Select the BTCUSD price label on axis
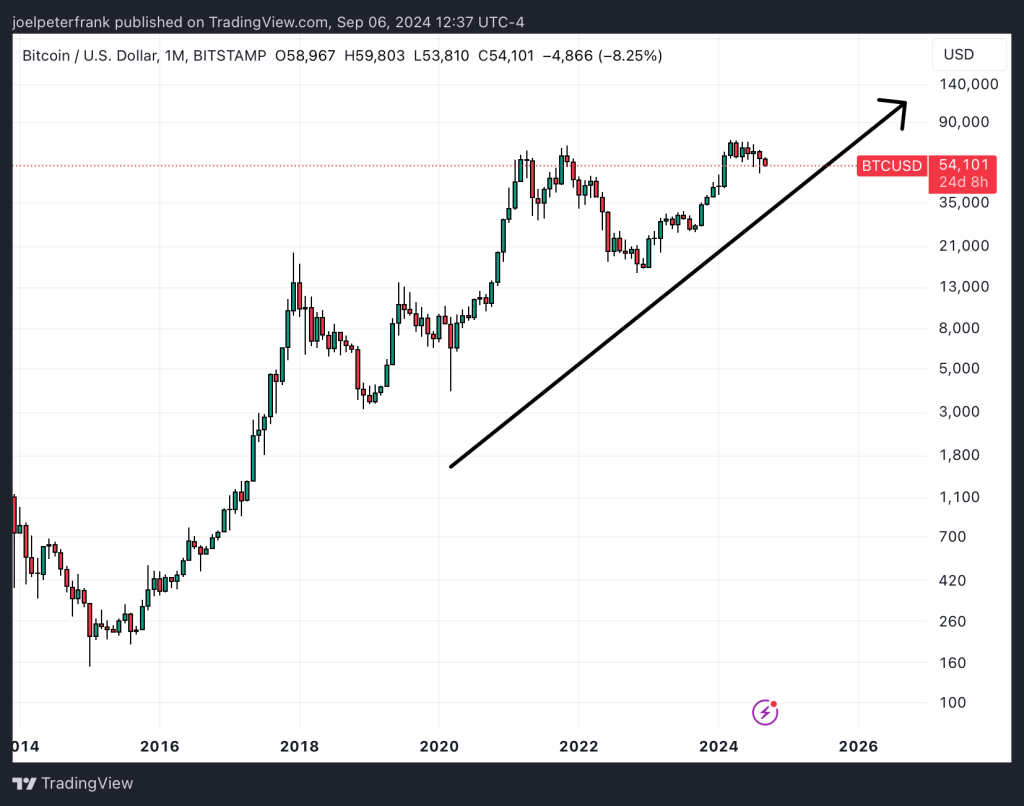The image size is (1024, 806). [891, 166]
